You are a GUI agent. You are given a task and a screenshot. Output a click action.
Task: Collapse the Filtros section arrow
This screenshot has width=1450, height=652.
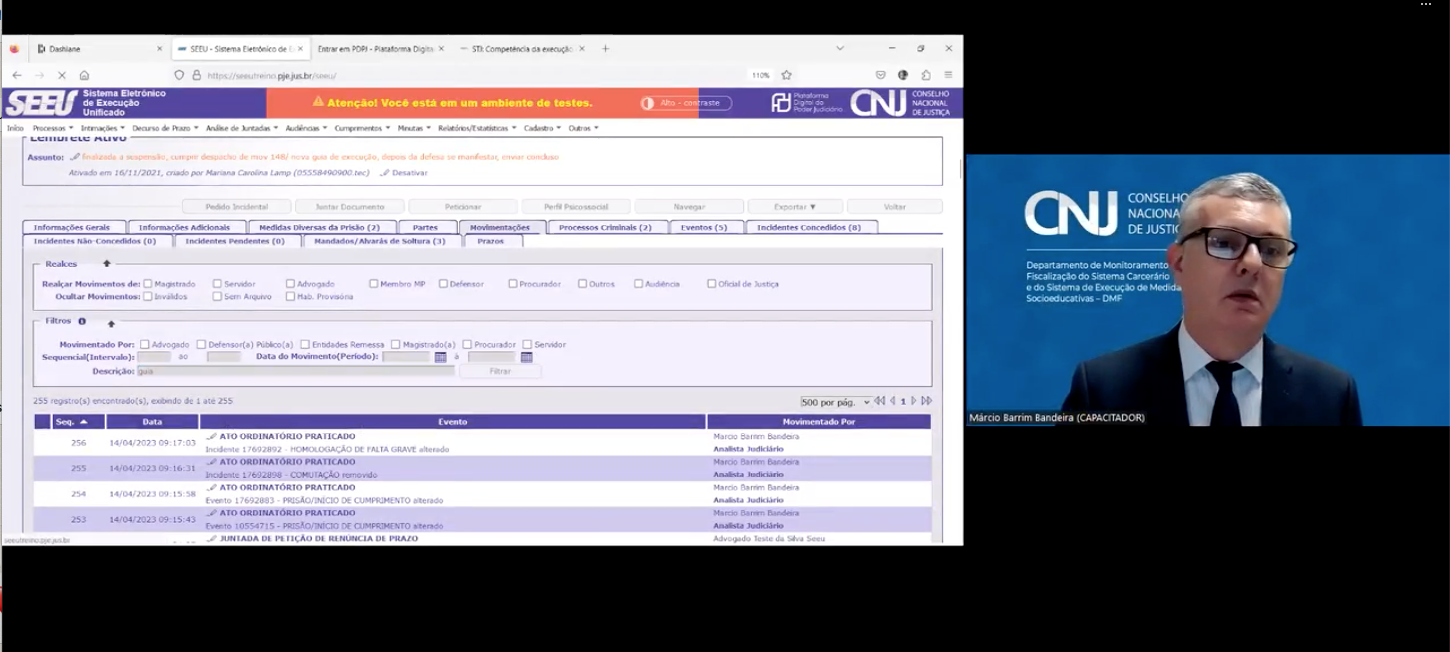pyautogui.click(x=111, y=323)
